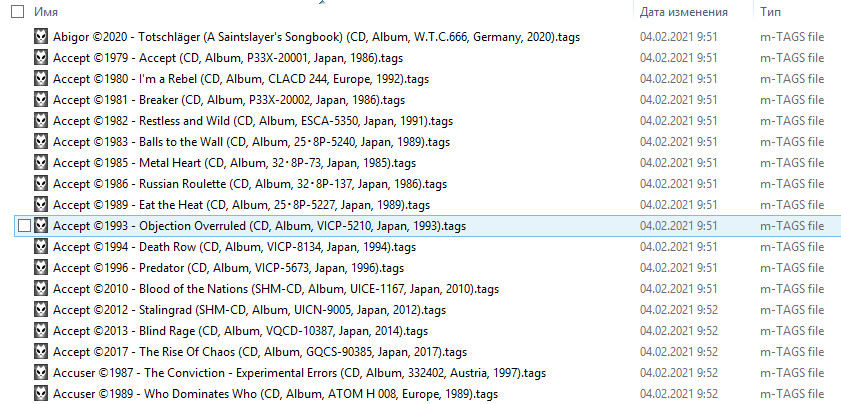Screen dimensions: 841x404
Task: Click the date of Death Row row
Action: [678, 247]
